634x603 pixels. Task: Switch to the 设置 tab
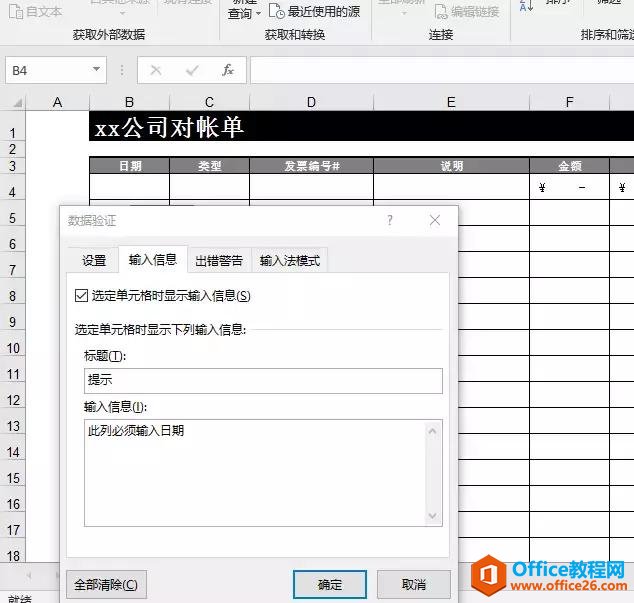coord(94,260)
